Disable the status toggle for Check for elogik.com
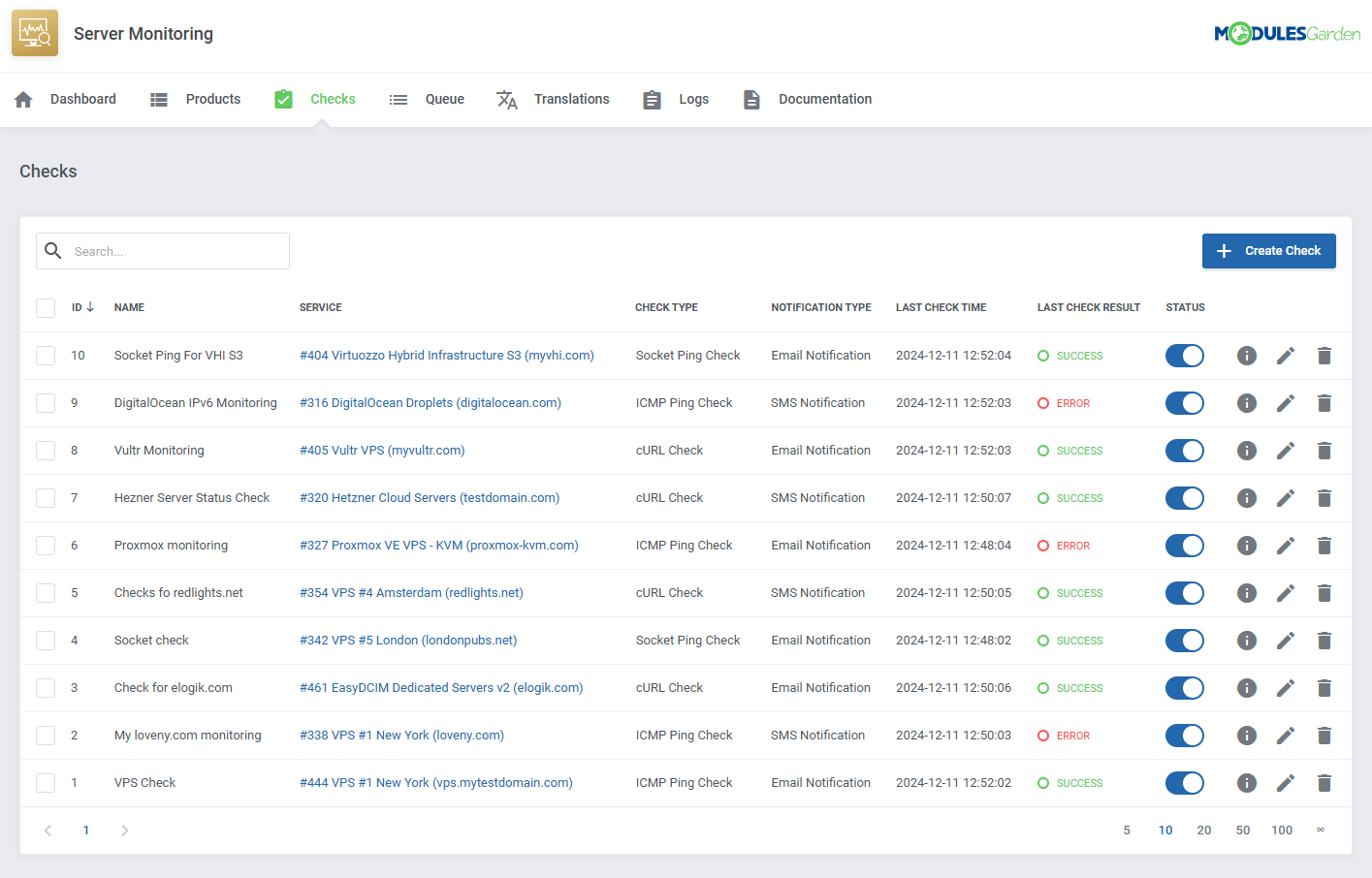 (x=1184, y=687)
